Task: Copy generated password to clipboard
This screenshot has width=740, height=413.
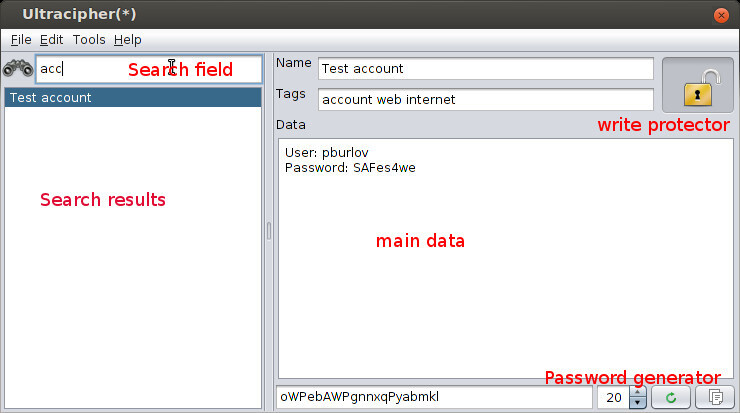Action: (x=715, y=397)
